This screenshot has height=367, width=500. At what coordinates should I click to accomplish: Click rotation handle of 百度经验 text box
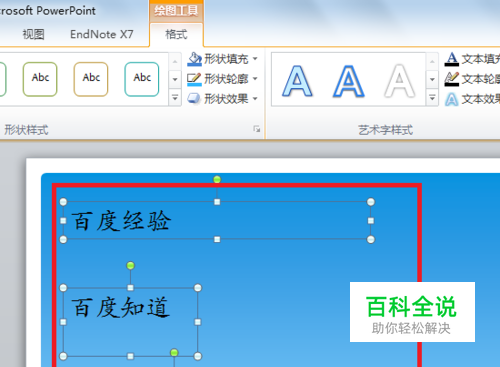pyautogui.click(x=217, y=180)
